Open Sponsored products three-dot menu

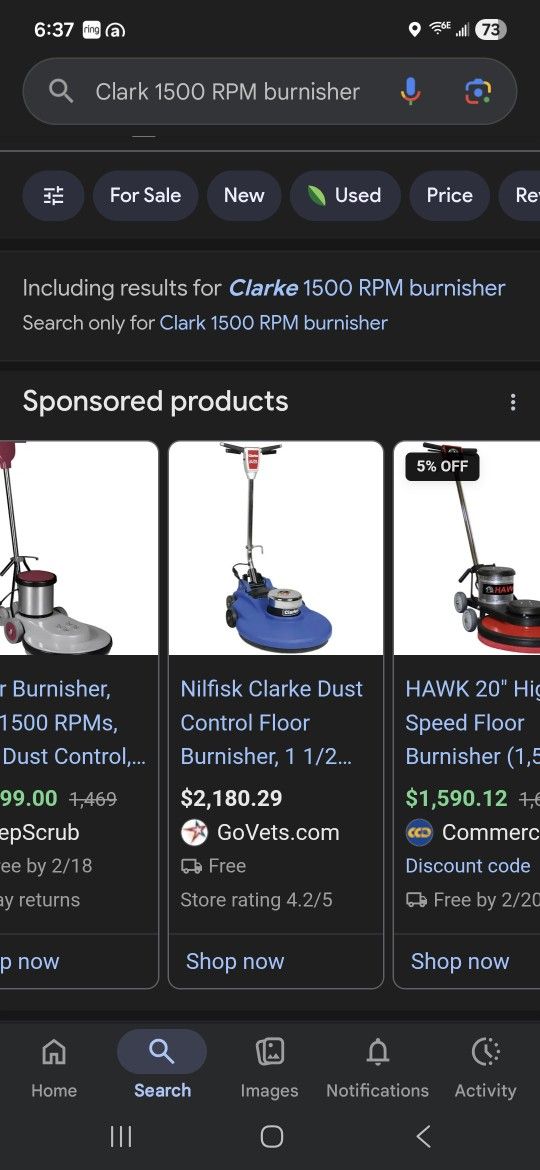tap(512, 402)
